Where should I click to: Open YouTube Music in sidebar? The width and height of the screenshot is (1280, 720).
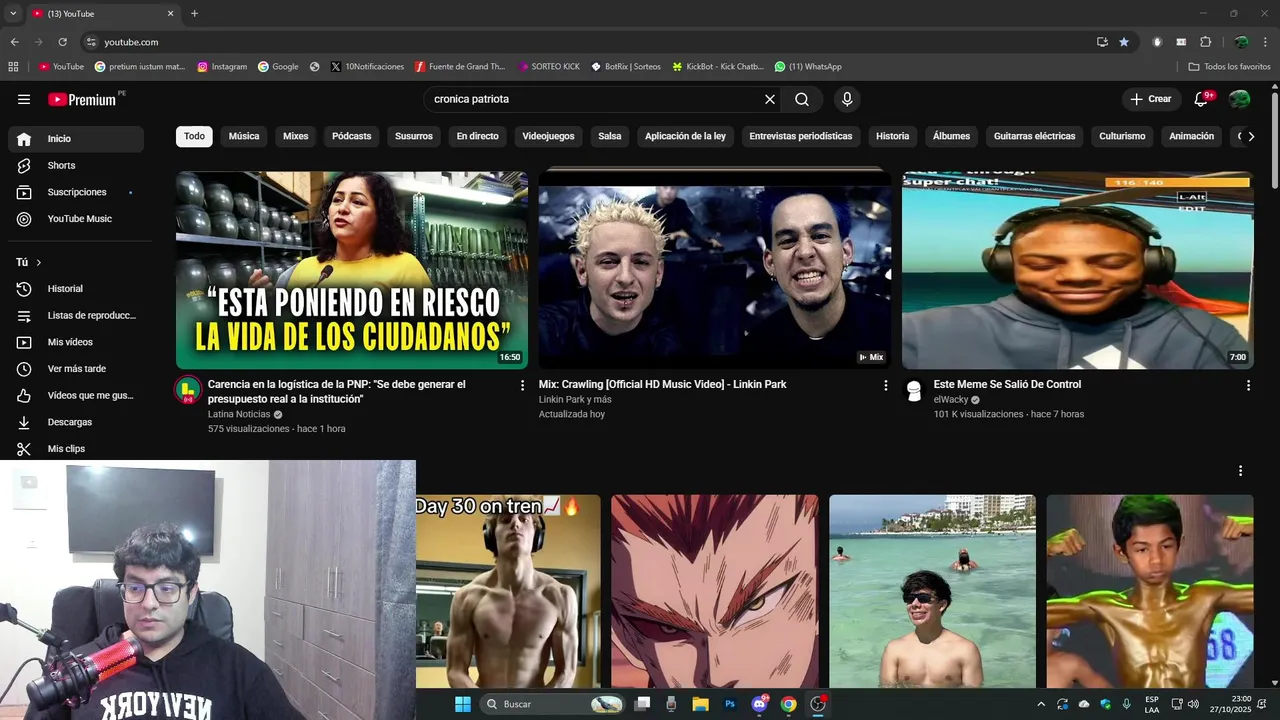[x=76, y=219]
